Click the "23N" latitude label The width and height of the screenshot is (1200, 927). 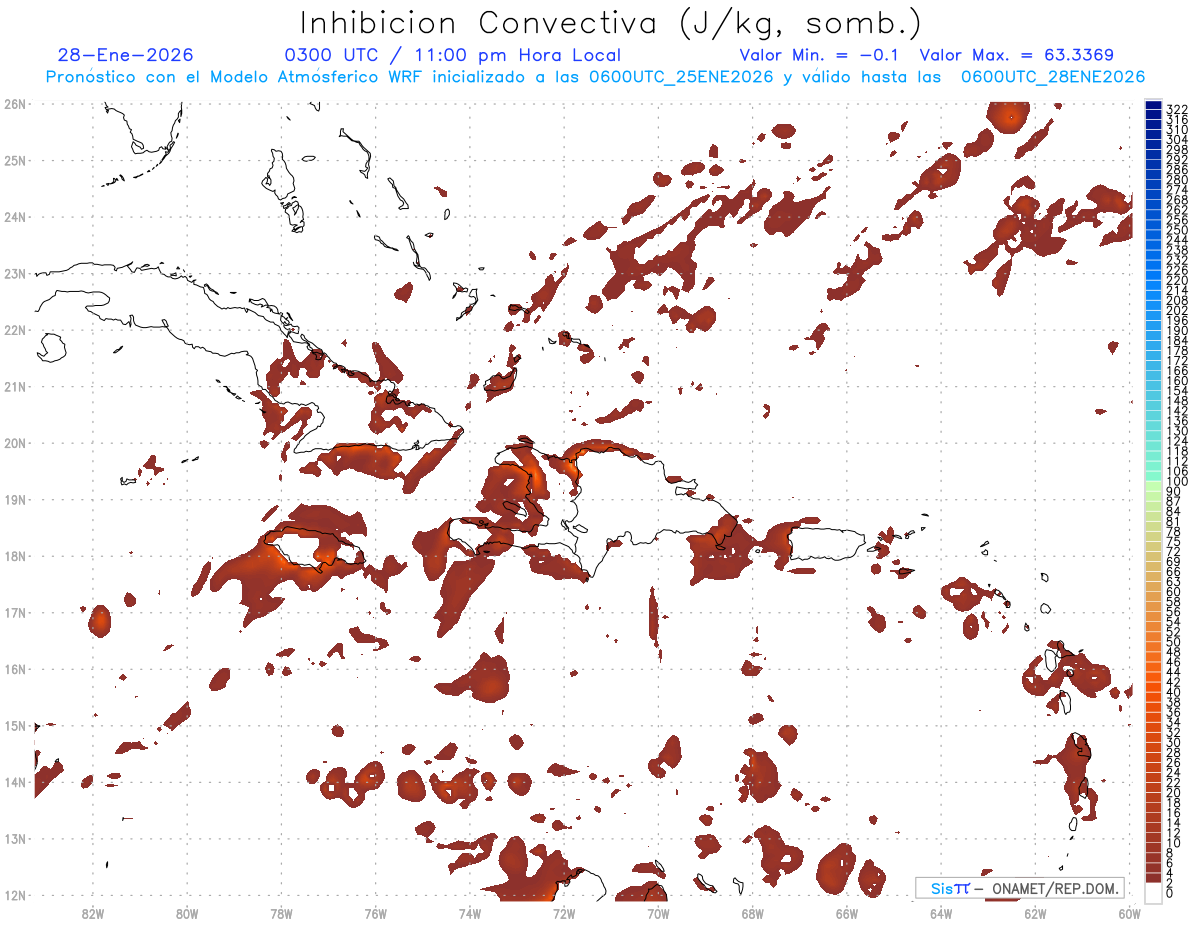click(15, 273)
